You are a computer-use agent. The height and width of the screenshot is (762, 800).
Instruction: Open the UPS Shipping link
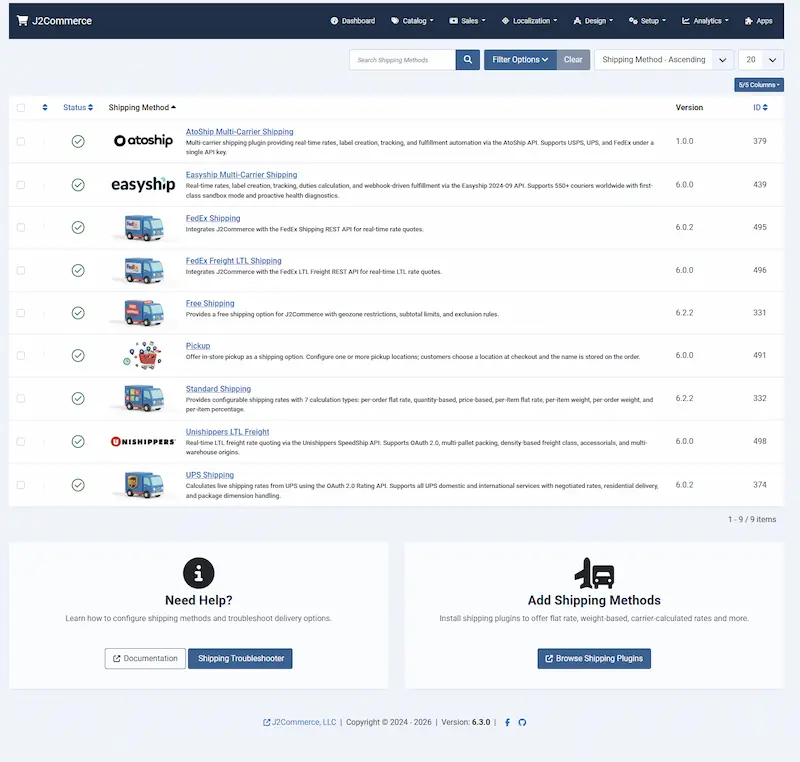[210, 475]
